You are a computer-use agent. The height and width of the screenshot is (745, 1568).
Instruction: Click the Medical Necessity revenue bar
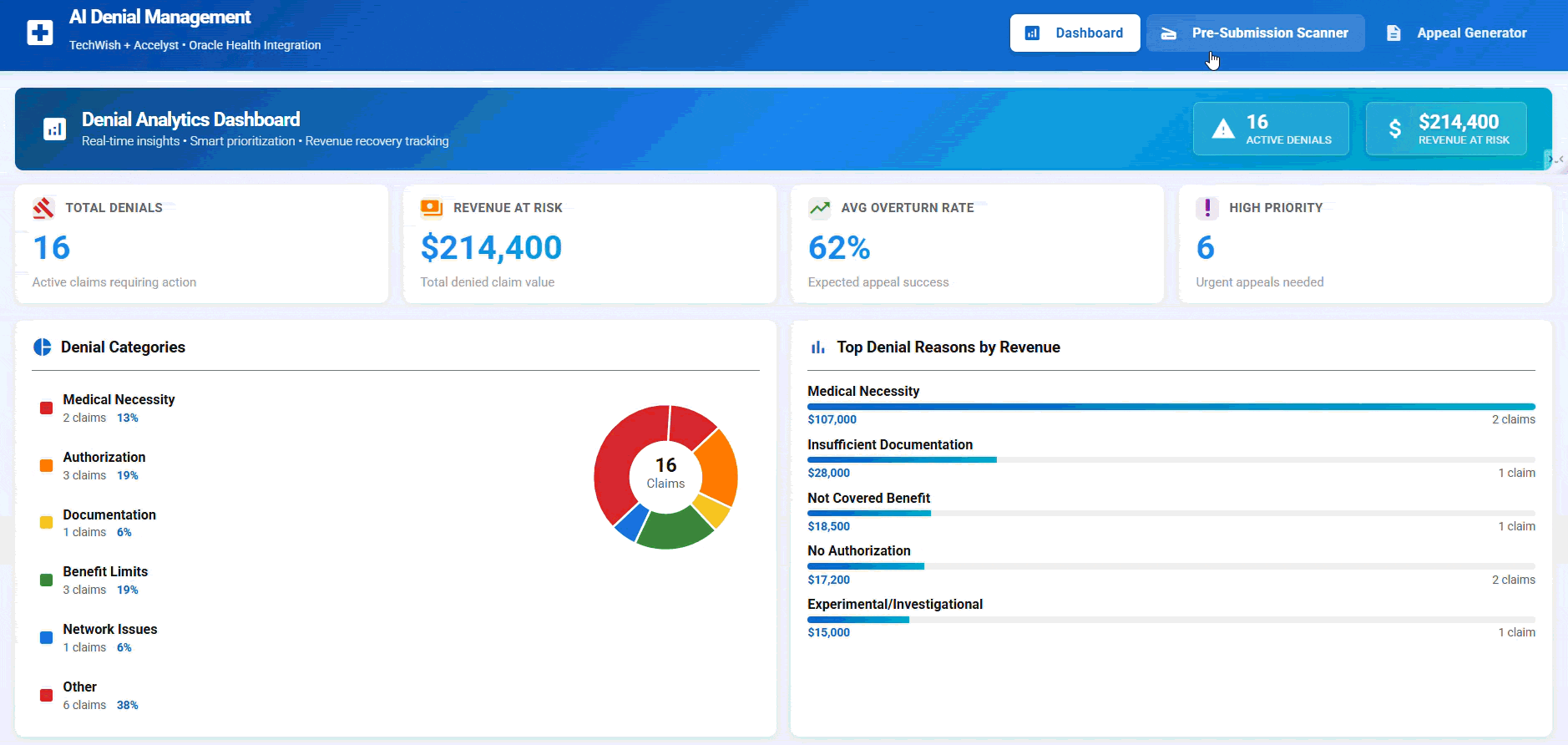(1171, 407)
